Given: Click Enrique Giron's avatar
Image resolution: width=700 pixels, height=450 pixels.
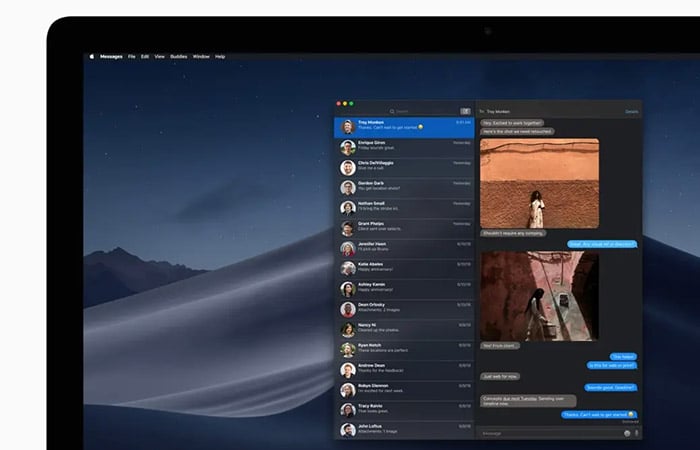Looking at the screenshot, I should coord(348,148).
